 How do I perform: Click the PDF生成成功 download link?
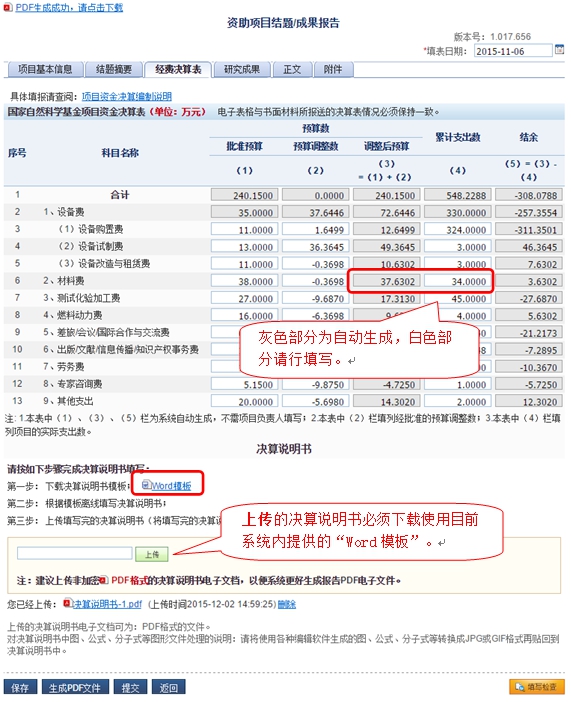pyautogui.click(x=69, y=8)
